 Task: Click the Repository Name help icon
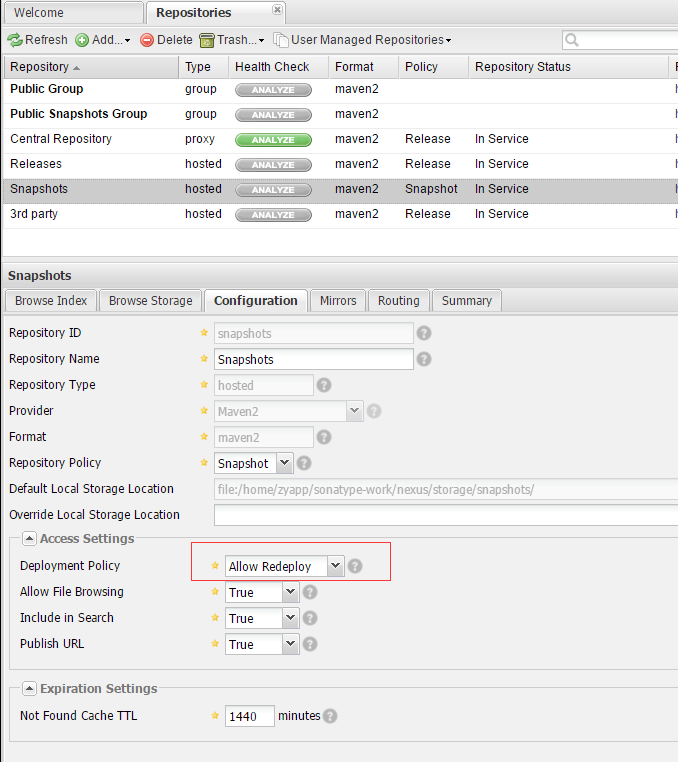[424, 359]
